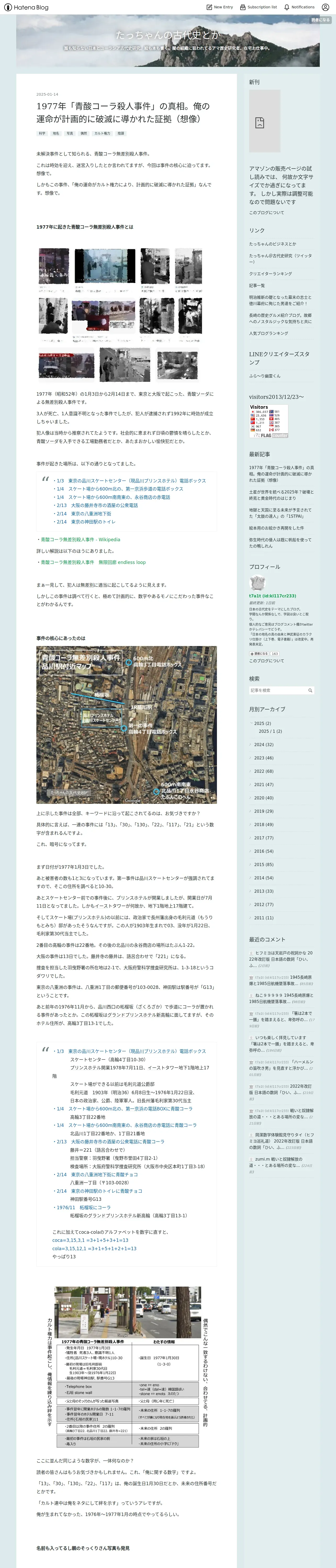
Task: Open the Subscription list icon
Action: (243, 7)
